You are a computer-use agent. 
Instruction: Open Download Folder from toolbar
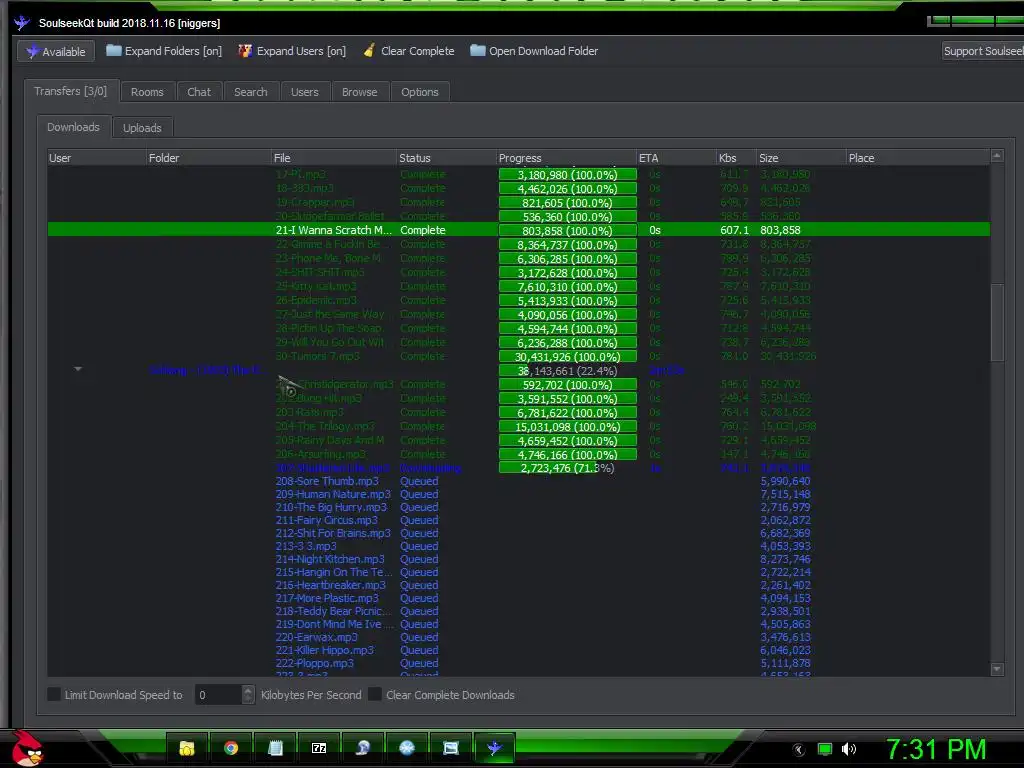(x=534, y=51)
